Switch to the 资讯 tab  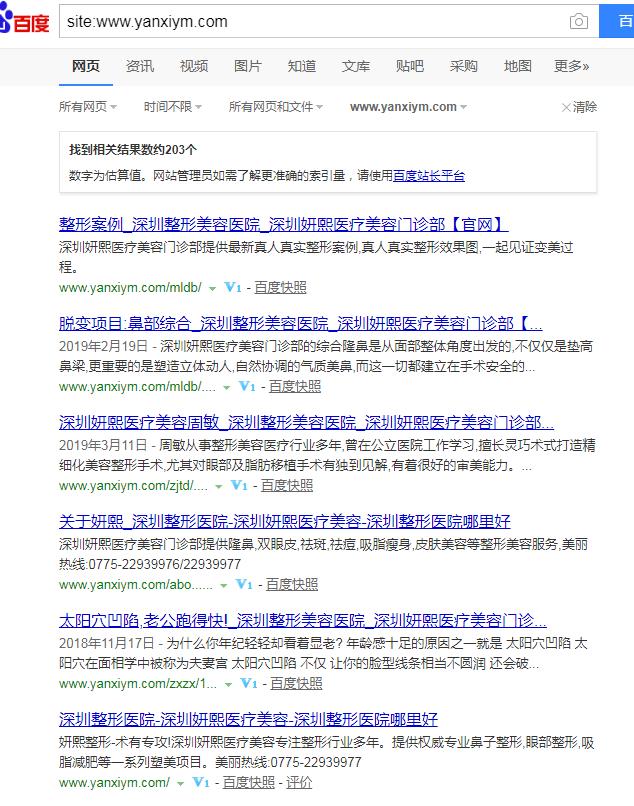tap(139, 66)
